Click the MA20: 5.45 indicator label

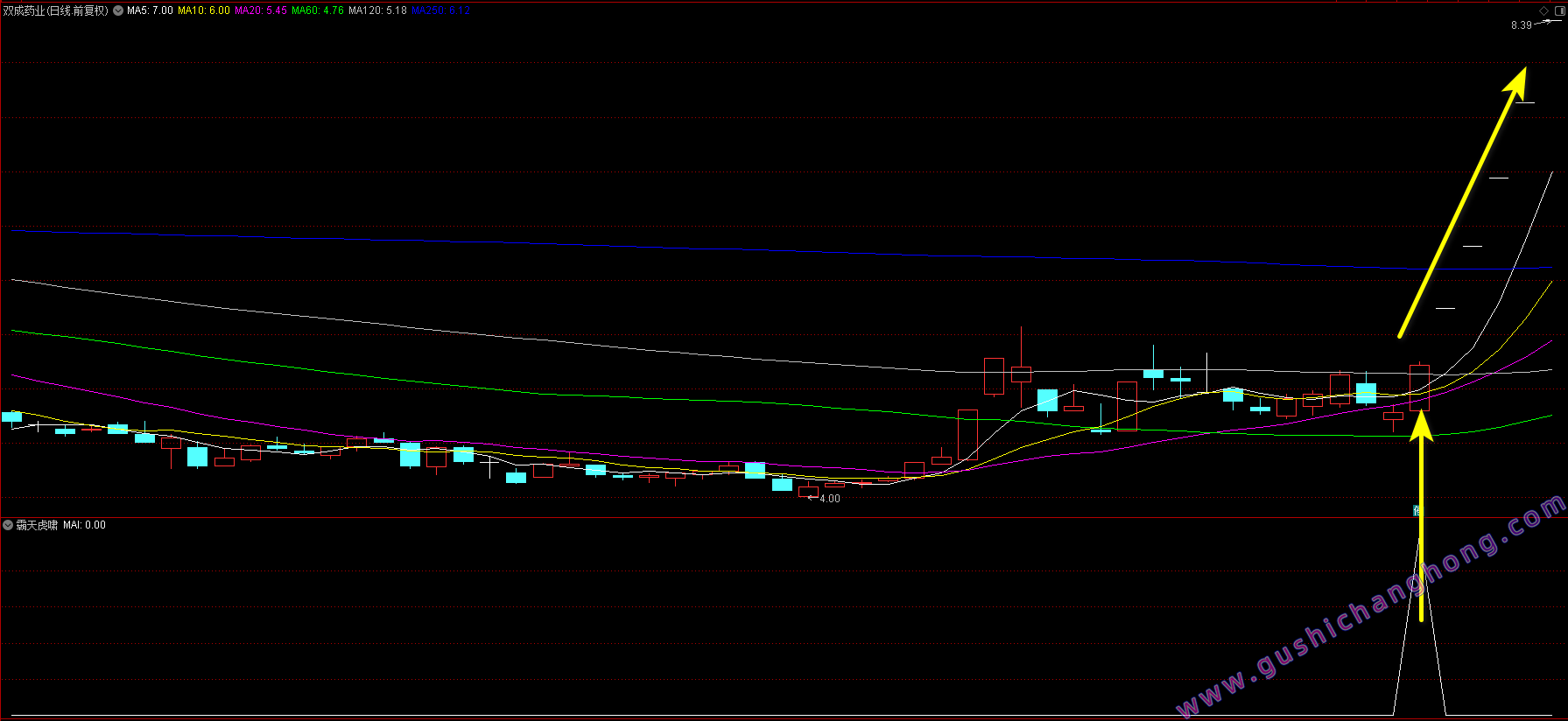click(x=261, y=10)
